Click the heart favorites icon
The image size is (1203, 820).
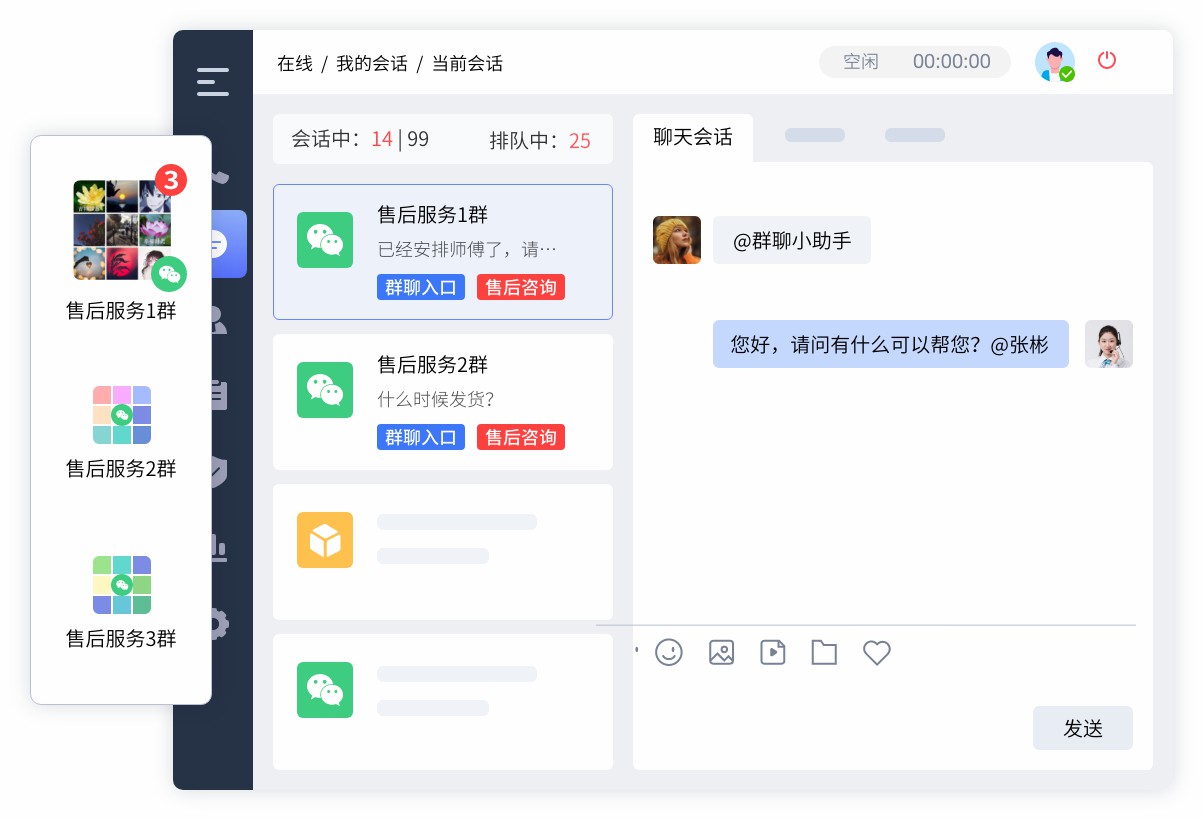876,653
